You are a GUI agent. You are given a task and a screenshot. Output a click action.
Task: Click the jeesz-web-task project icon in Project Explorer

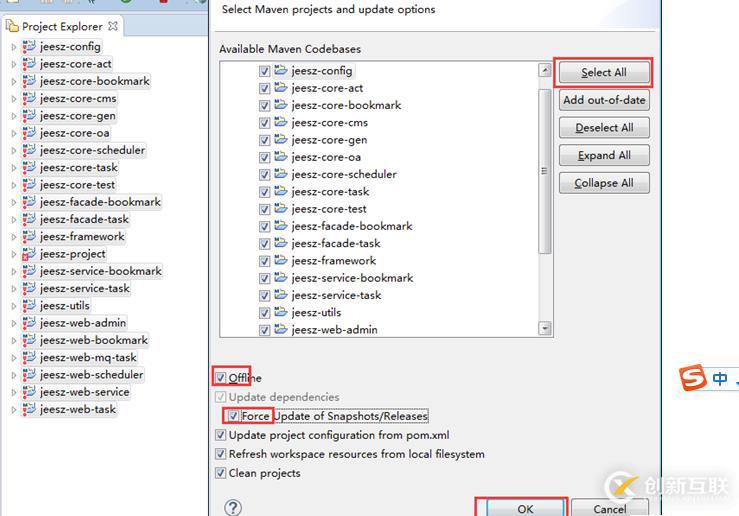29,409
